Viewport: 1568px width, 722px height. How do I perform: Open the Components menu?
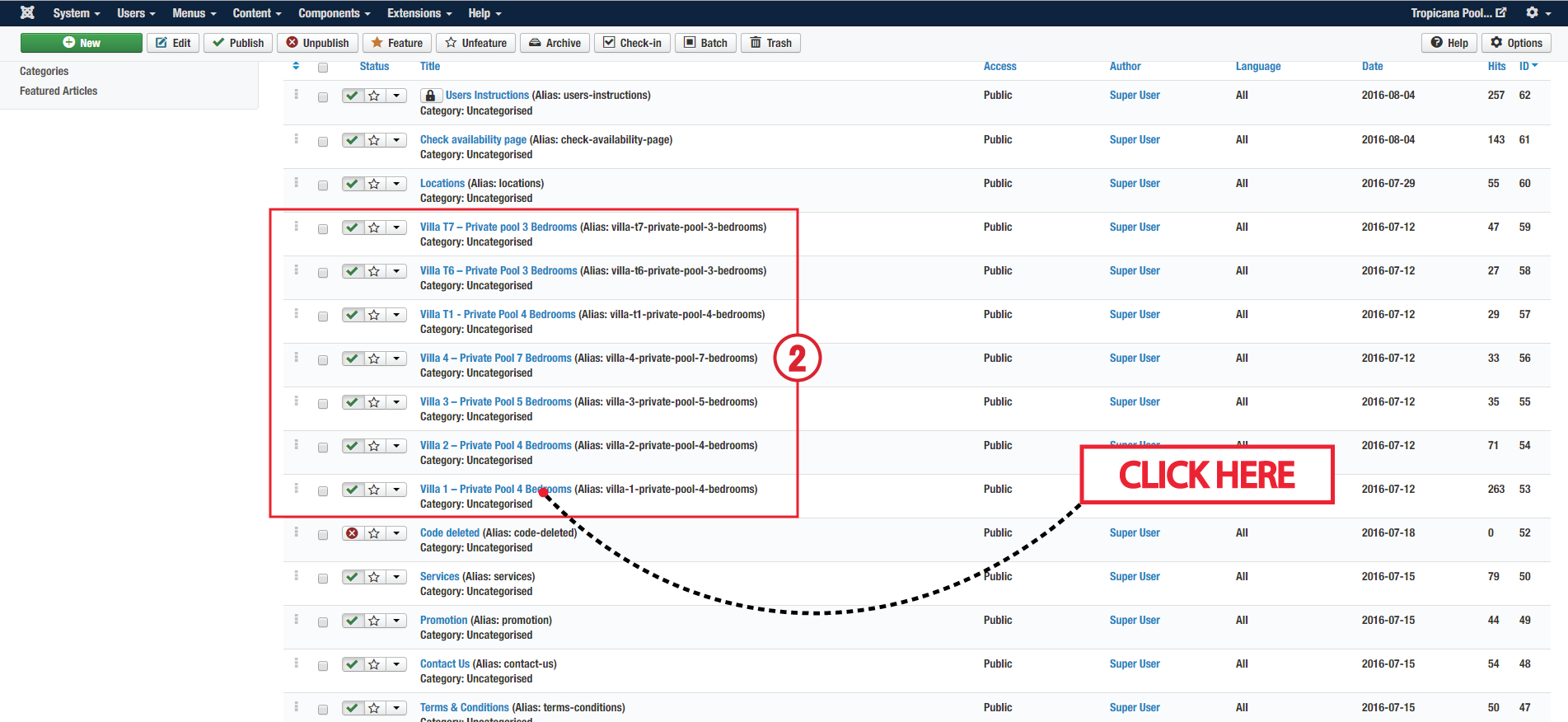tap(335, 13)
